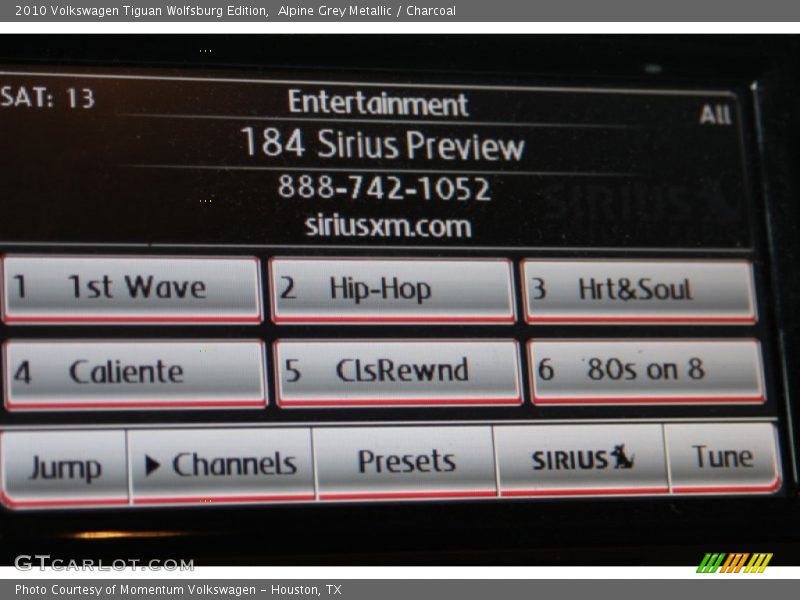Click the GTCARLOT.COM watermark logo
The width and height of the screenshot is (800, 600).
(x=104, y=563)
